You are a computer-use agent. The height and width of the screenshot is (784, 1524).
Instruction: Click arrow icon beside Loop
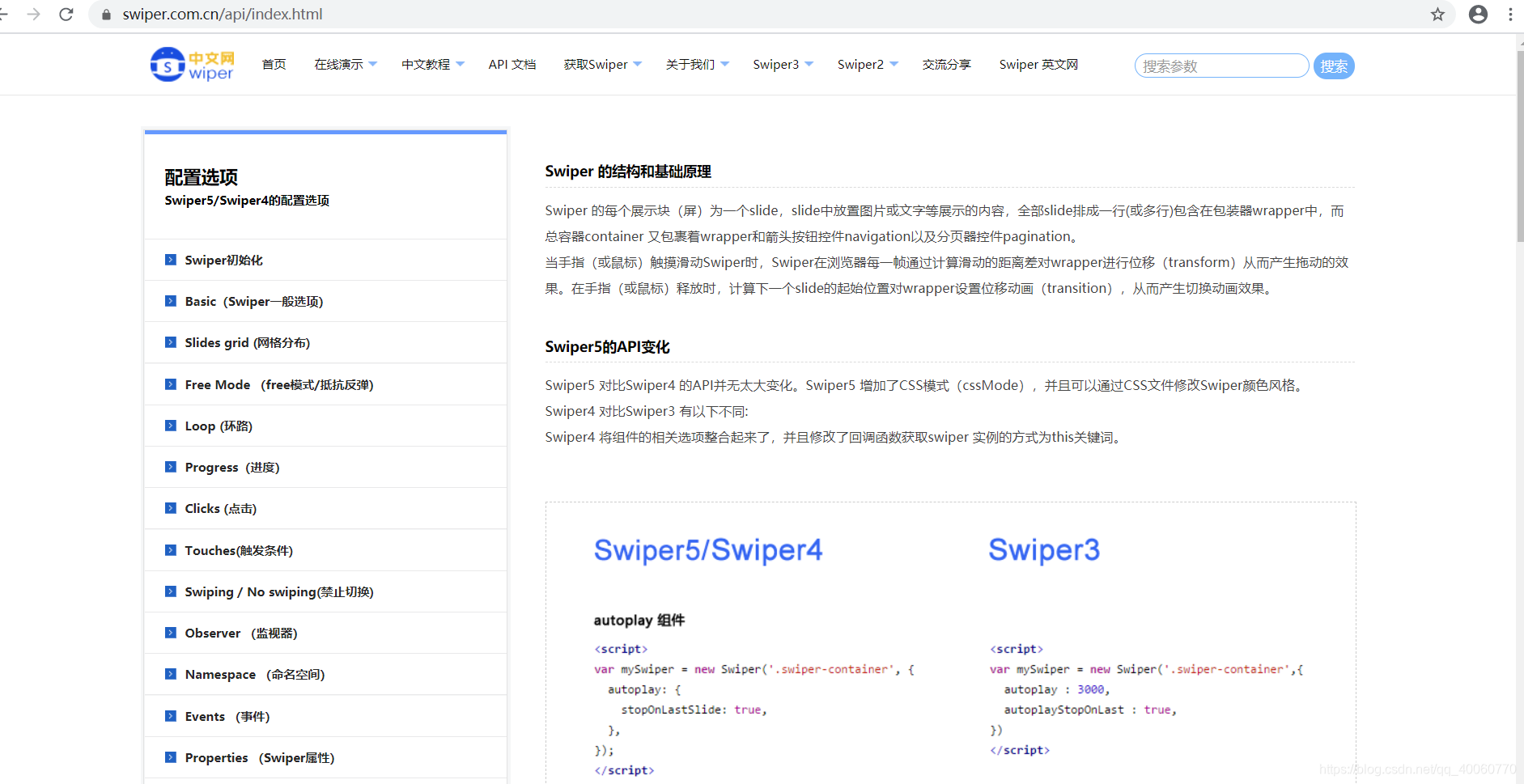(x=170, y=426)
